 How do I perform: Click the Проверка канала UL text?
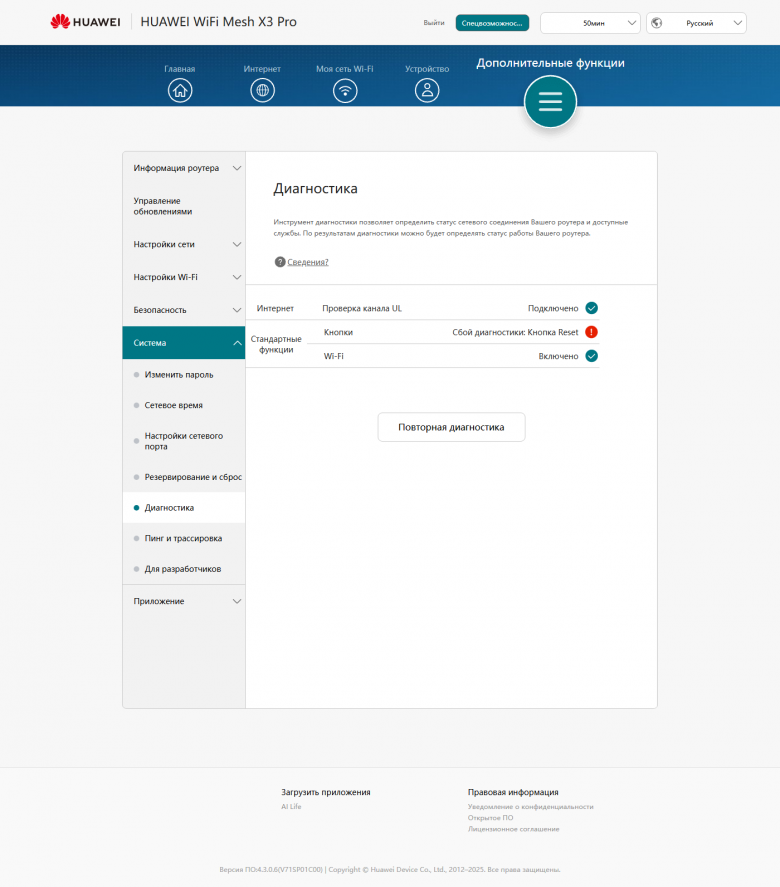(362, 308)
